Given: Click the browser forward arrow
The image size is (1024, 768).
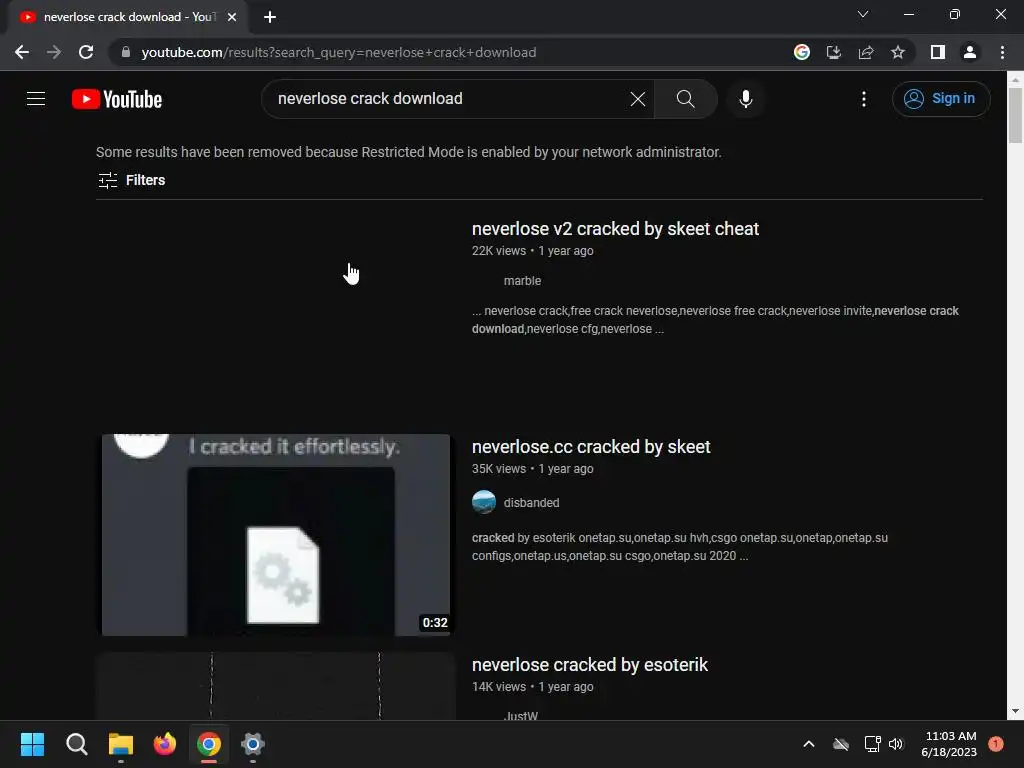Looking at the screenshot, I should coord(54,52).
